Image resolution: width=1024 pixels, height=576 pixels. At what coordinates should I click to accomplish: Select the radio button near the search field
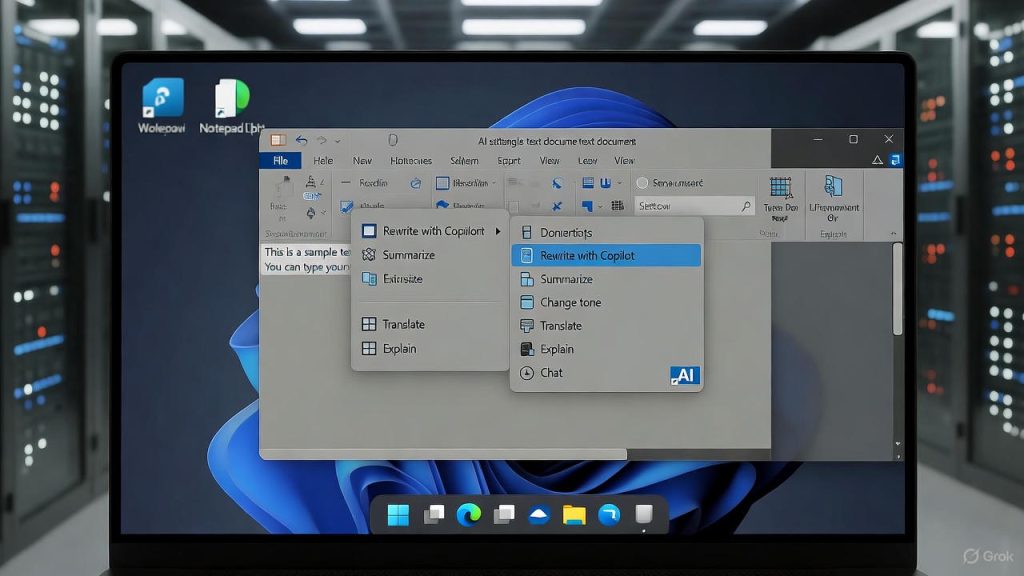[x=642, y=182]
